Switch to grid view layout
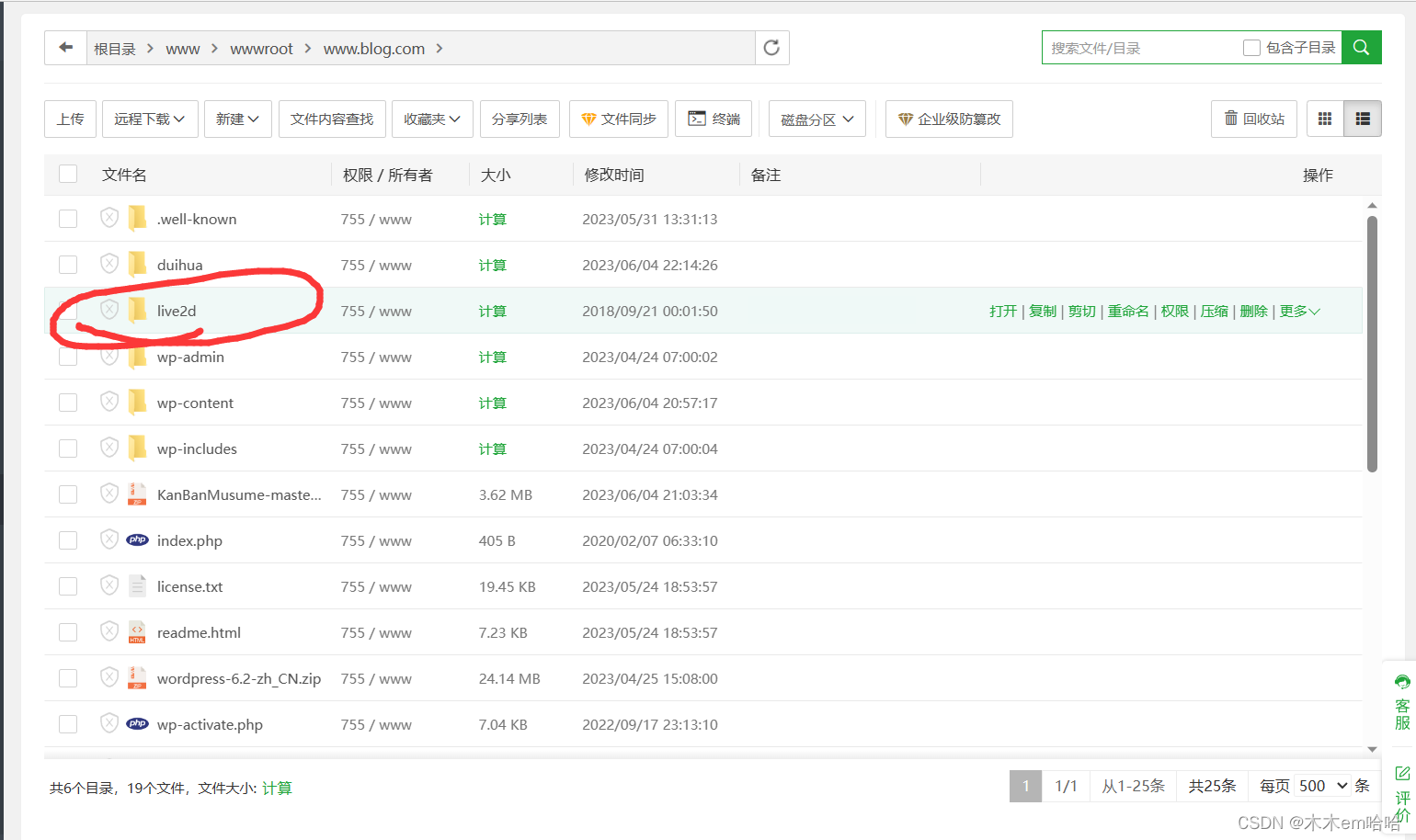Viewport: 1416px width, 840px height. pyautogui.click(x=1325, y=119)
